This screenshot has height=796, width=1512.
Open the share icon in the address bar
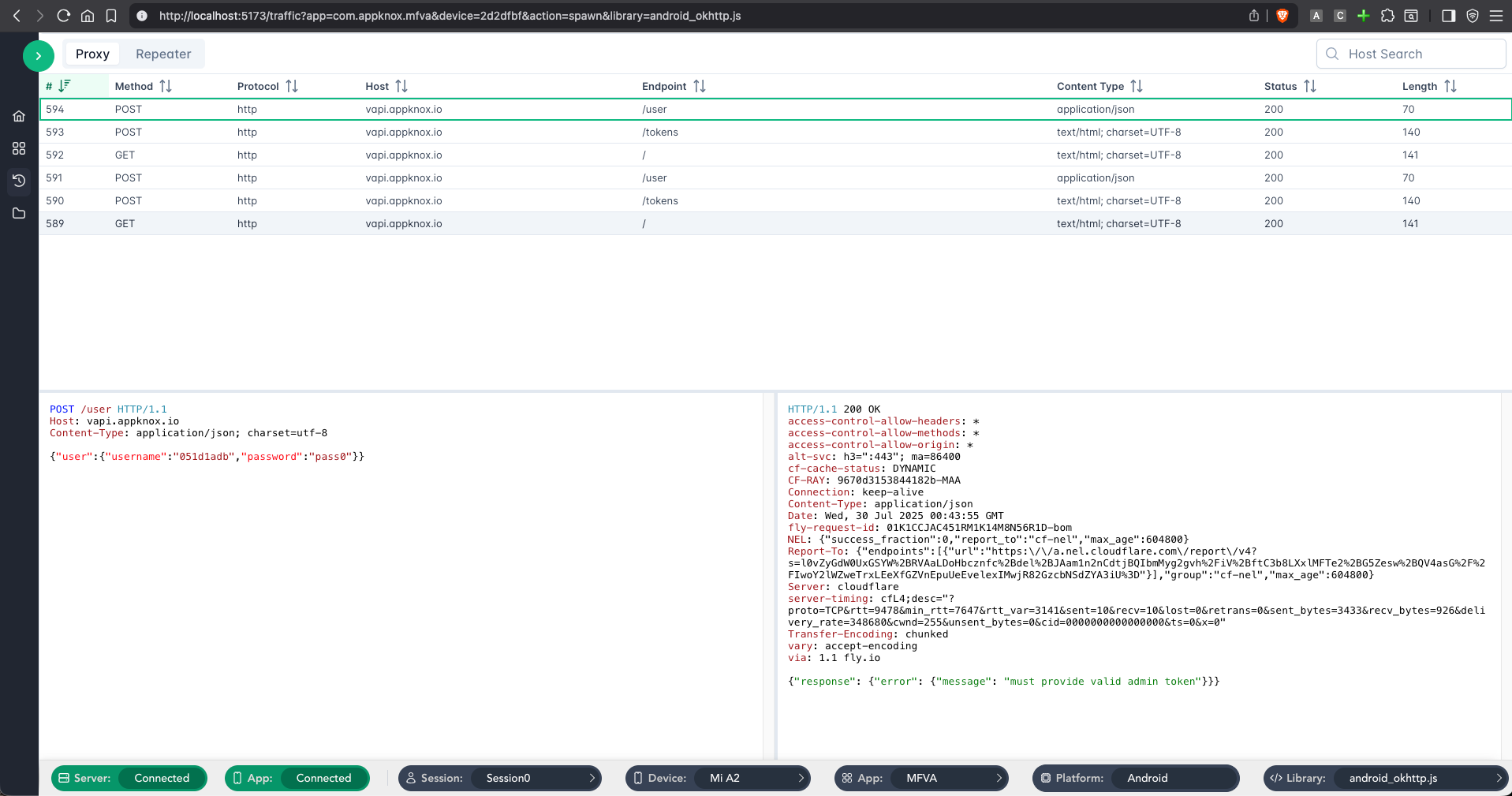[x=1254, y=16]
